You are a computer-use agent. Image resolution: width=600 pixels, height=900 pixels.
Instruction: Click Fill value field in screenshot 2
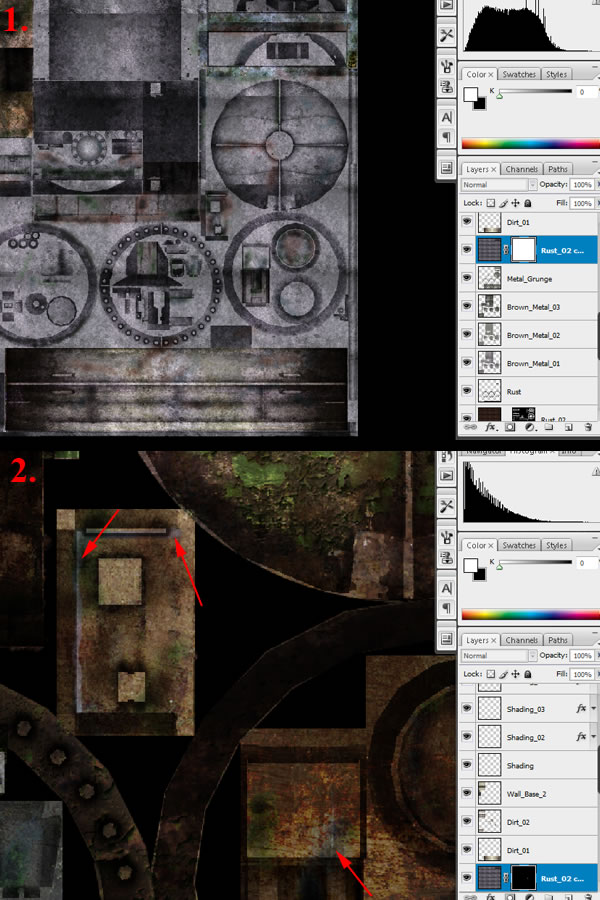click(x=582, y=674)
